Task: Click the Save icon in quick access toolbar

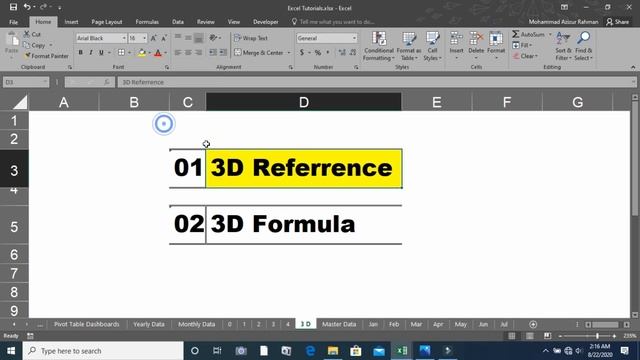Action: coord(13,7)
